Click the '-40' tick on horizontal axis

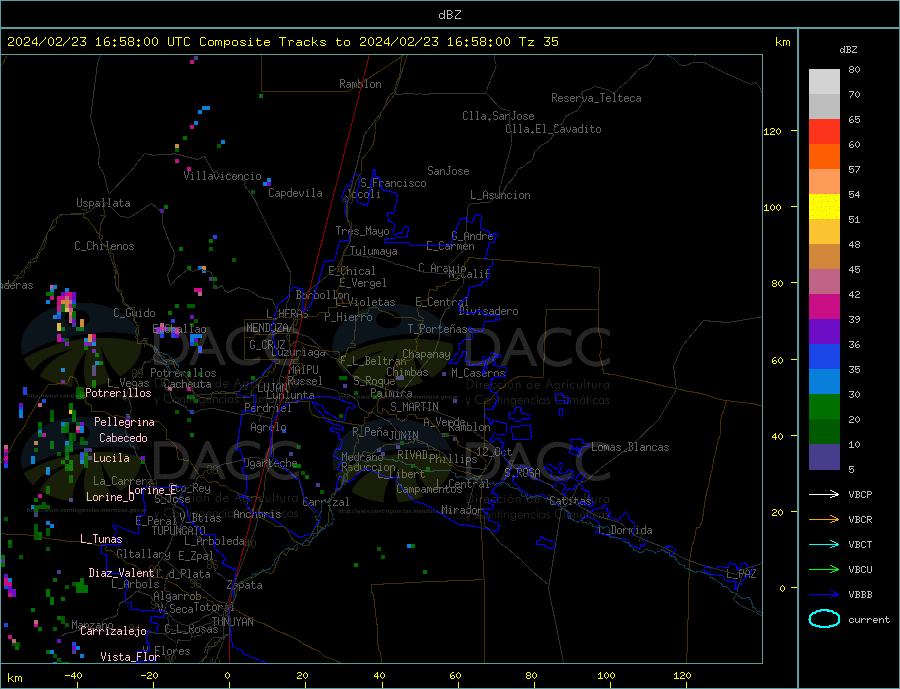pos(73,676)
